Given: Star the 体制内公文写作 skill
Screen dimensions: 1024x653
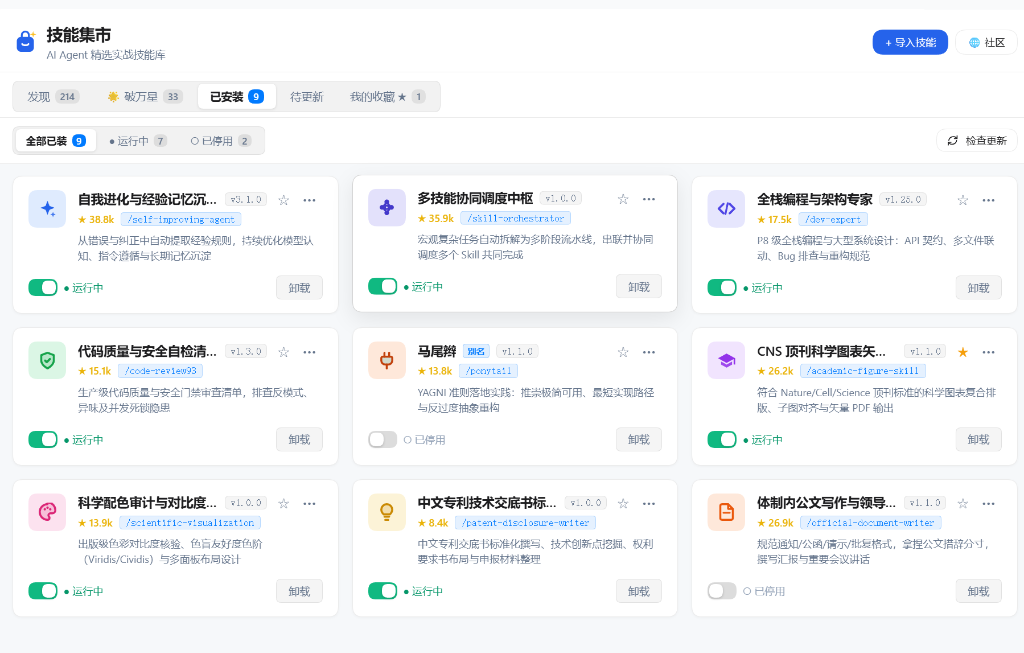Looking at the screenshot, I should coord(963,503).
